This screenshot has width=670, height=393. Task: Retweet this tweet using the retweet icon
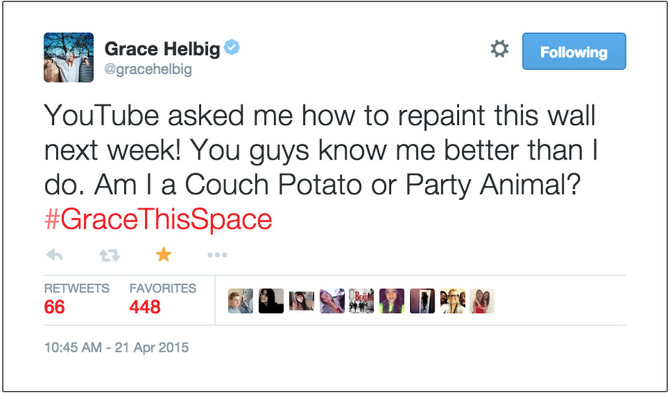109,255
